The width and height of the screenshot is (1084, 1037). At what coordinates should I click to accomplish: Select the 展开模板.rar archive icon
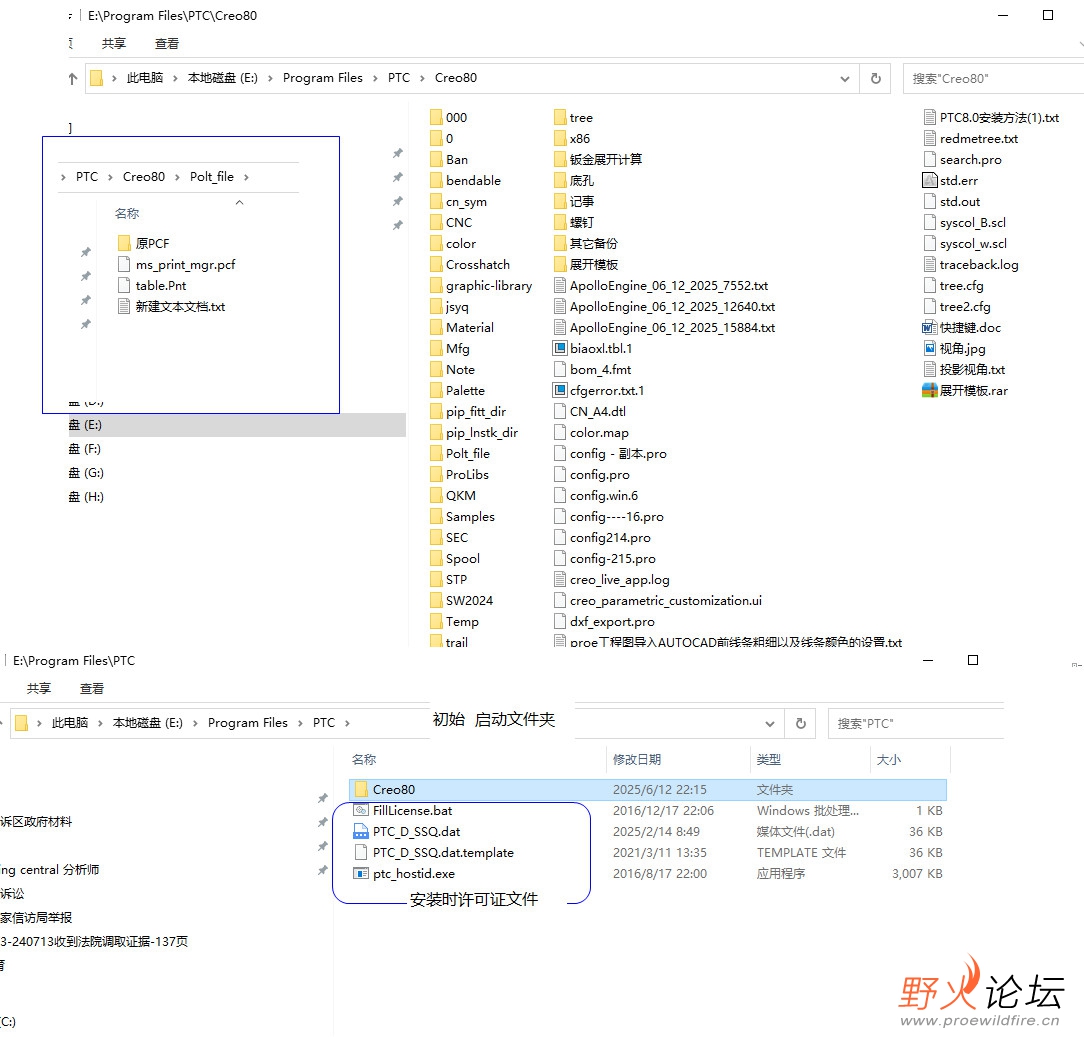(930, 391)
